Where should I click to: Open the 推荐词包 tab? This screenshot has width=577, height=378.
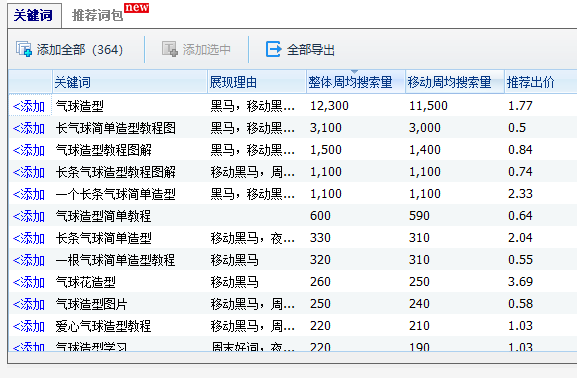pyautogui.click(x=97, y=15)
